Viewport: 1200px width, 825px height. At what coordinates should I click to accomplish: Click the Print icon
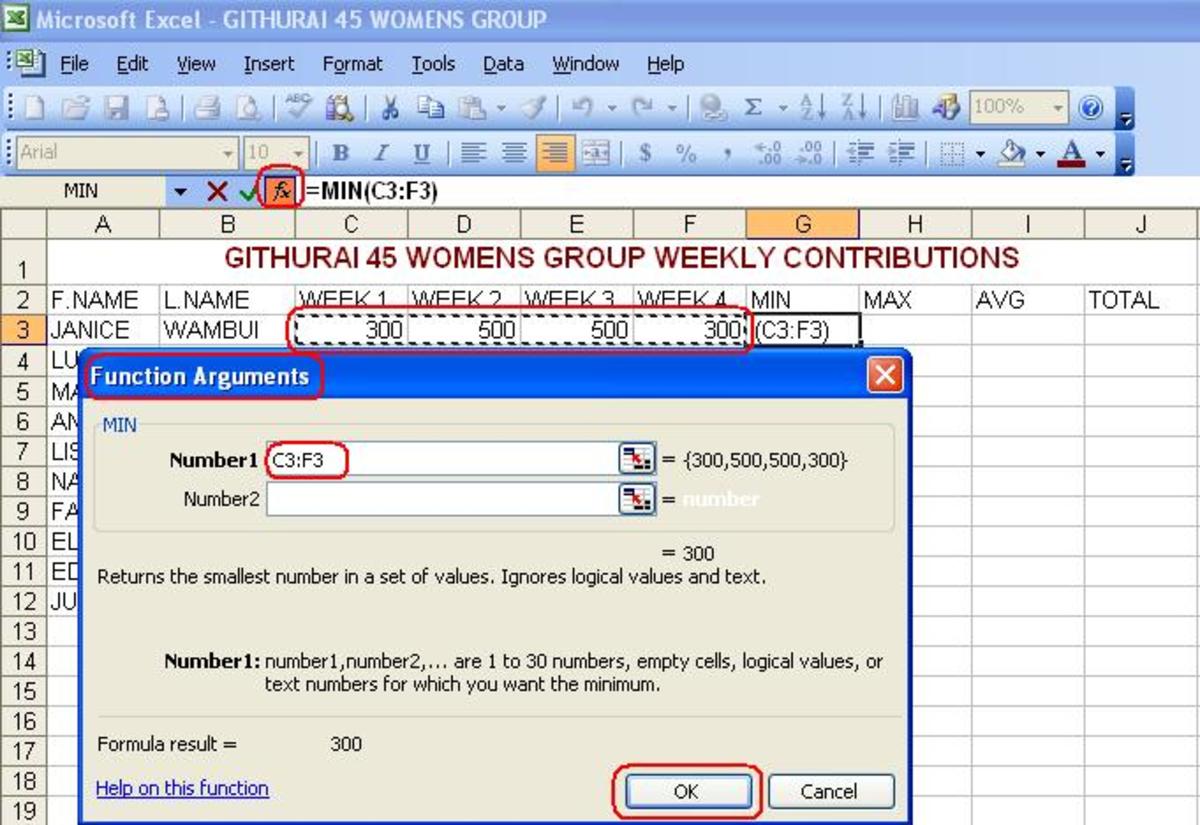[207, 108]
